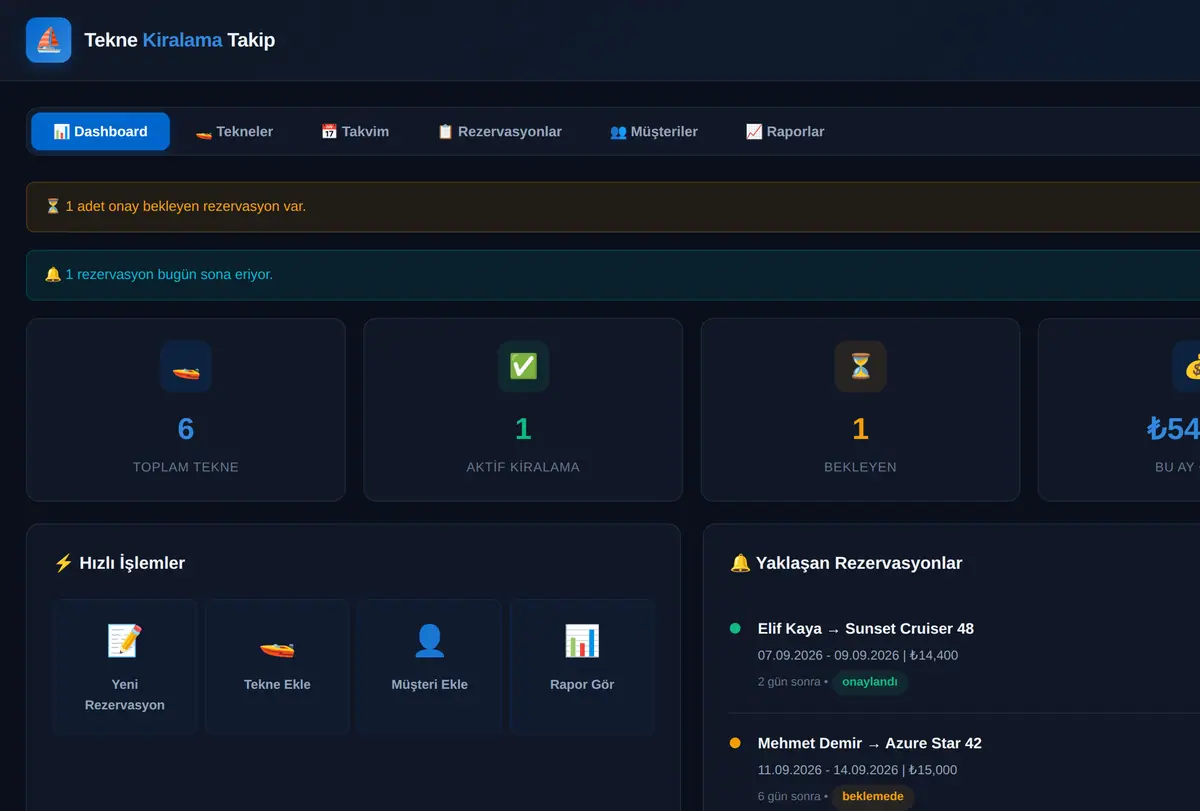Click the pending reservation warning text
This screenshot has height=811, width=1200.
[186, 207]
